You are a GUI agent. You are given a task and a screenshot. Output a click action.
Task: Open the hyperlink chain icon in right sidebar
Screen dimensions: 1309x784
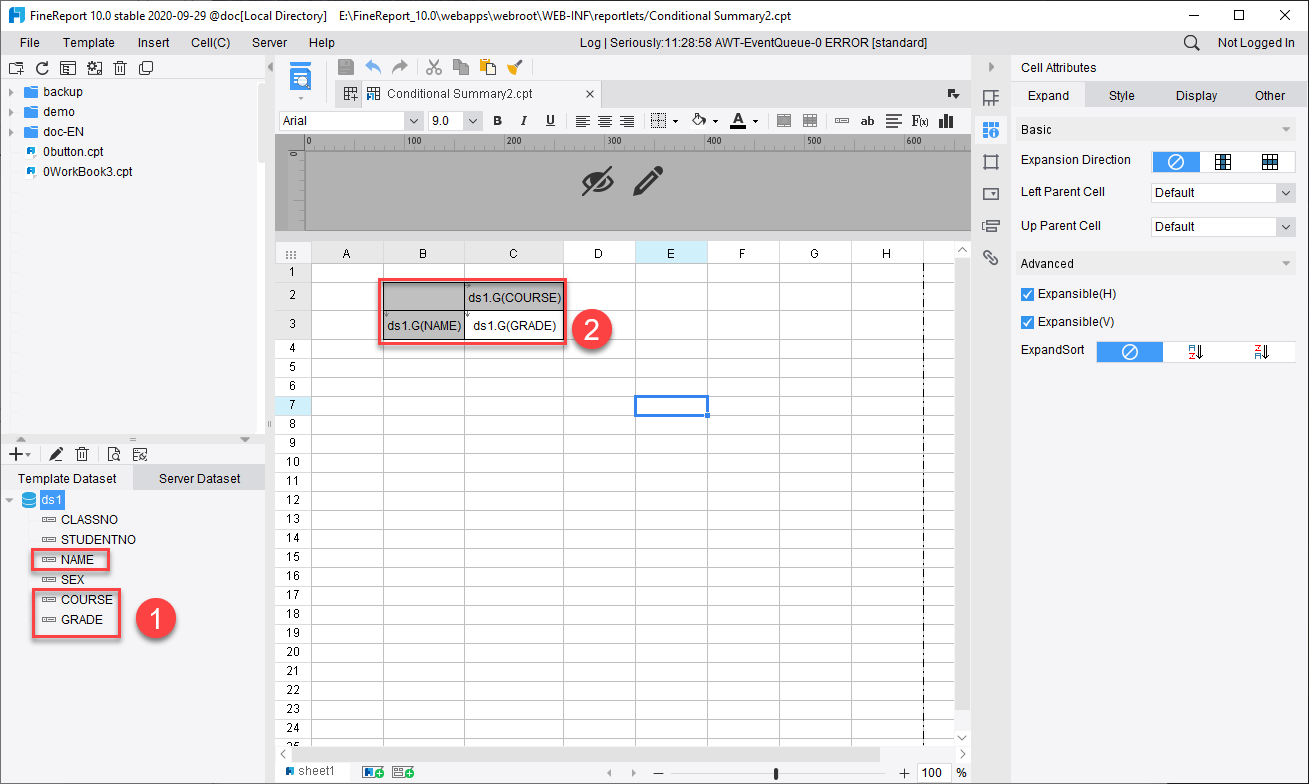[x=991, y=257]
